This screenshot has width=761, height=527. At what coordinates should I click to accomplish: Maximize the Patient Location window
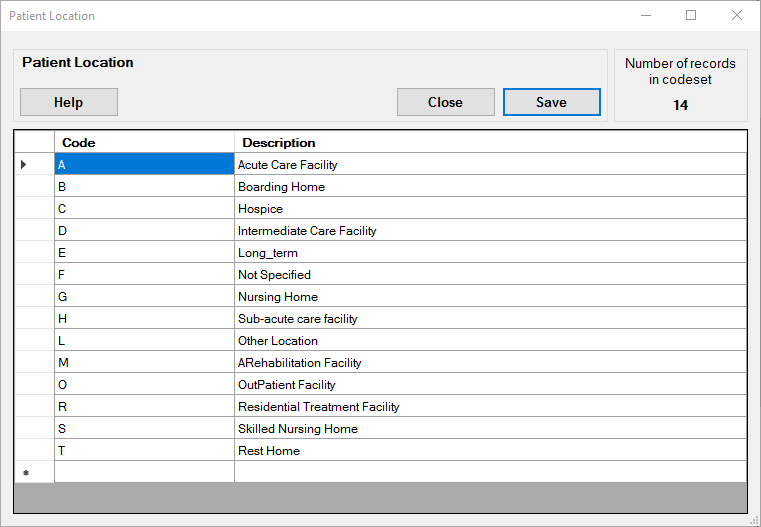(691, 16)
